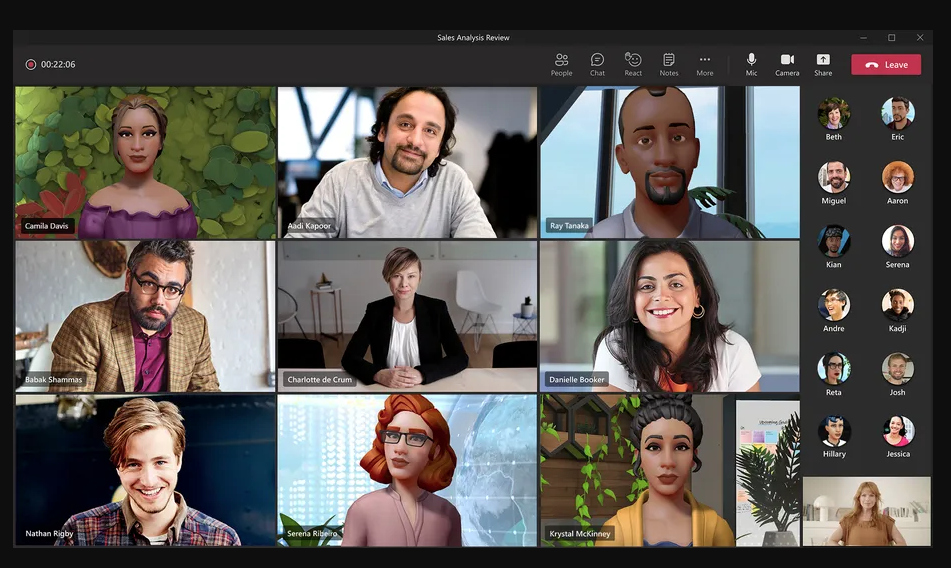Click Kadji's participant avatar
The height and width of the screenshot is (568, 951).
coord(897,305)
